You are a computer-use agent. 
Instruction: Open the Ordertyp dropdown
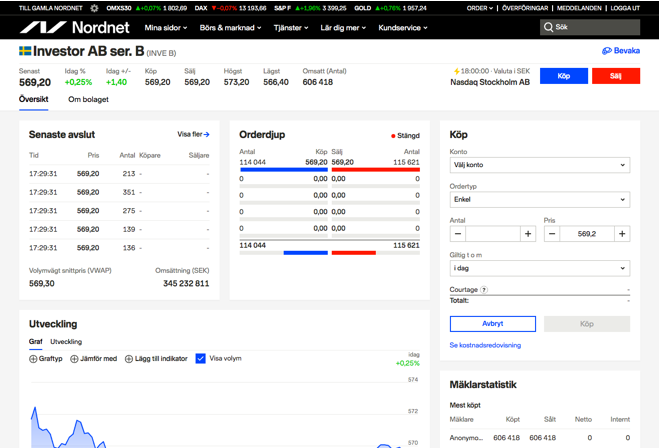coord(539,200)
